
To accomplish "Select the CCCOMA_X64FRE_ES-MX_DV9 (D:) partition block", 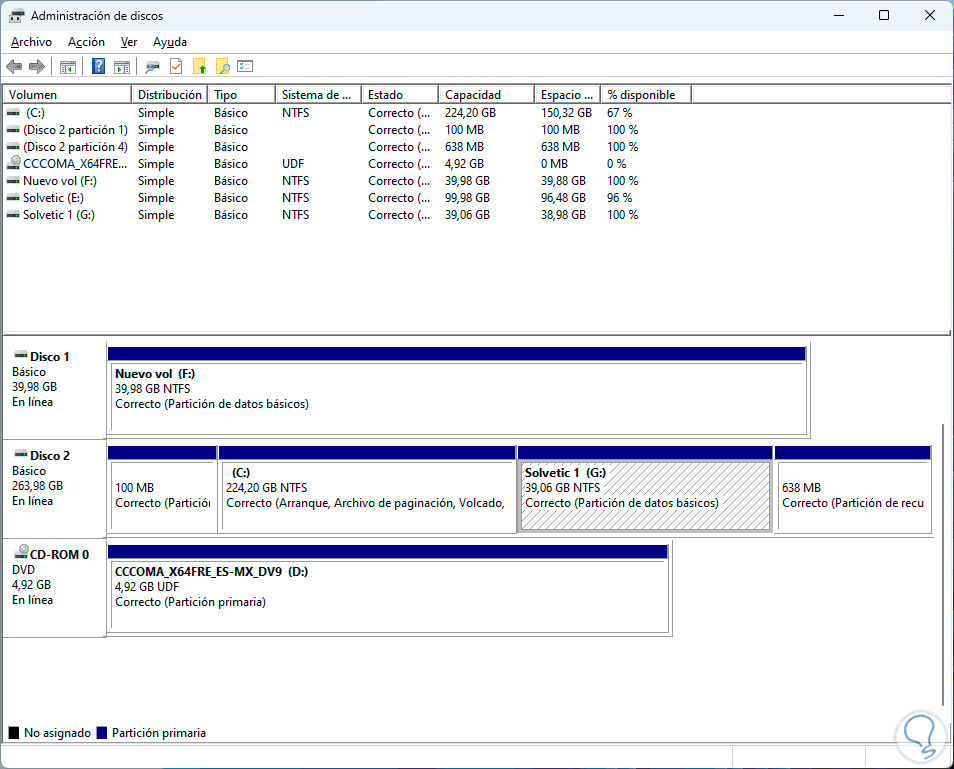I will tap(388, 589).
